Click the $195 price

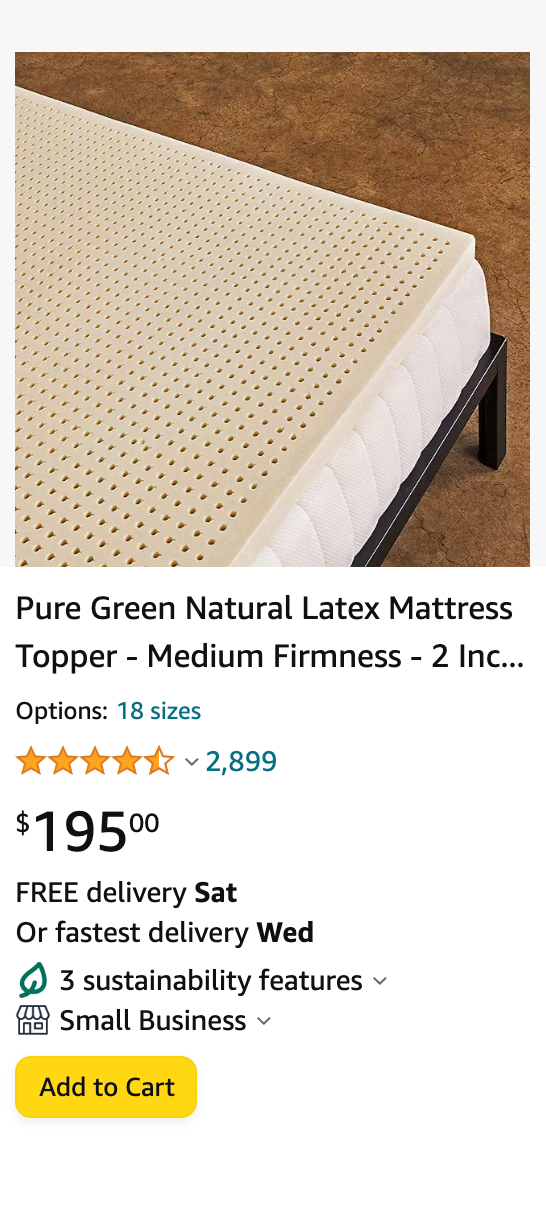[88, 832]
